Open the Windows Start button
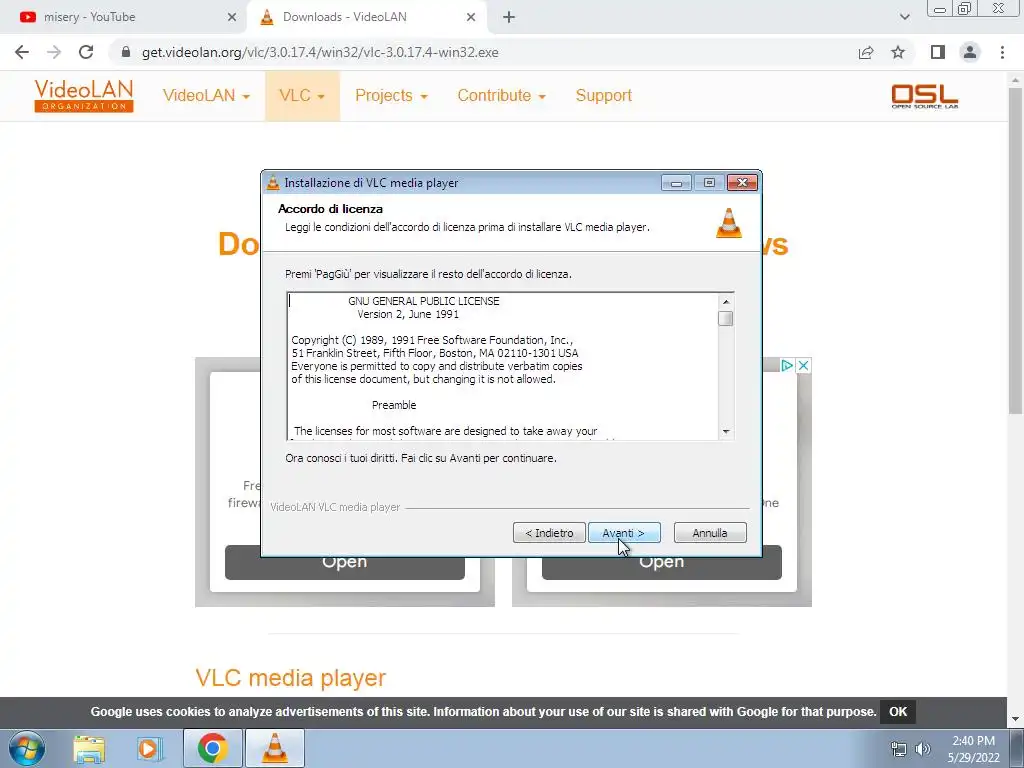 point(27,748)
